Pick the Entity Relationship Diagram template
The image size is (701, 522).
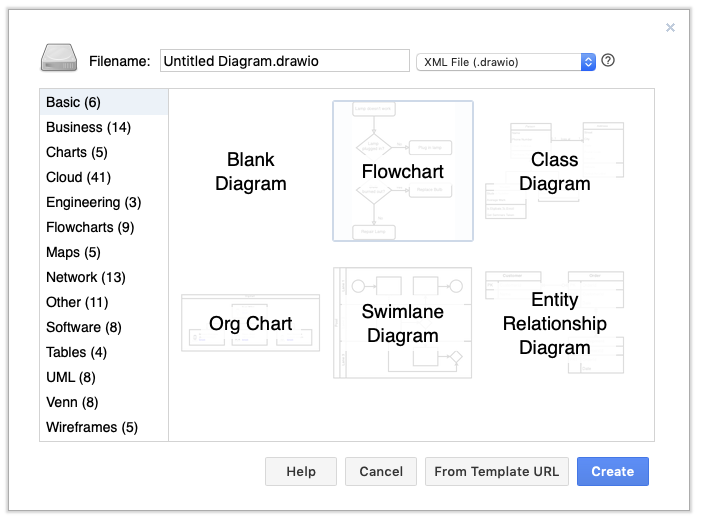pyautogui.click(x=555, y=323)
